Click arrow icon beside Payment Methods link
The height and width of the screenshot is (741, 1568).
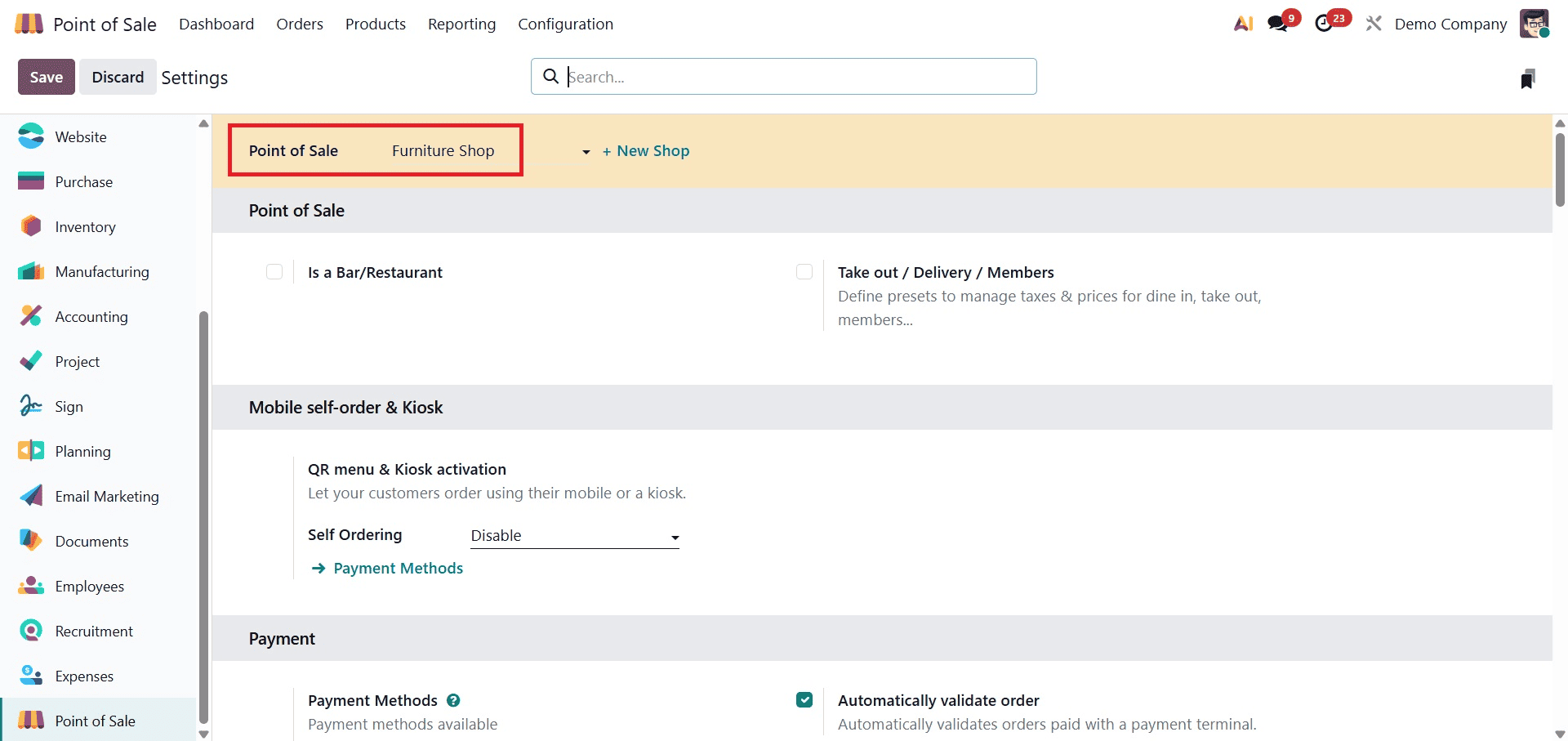point(318,568)
